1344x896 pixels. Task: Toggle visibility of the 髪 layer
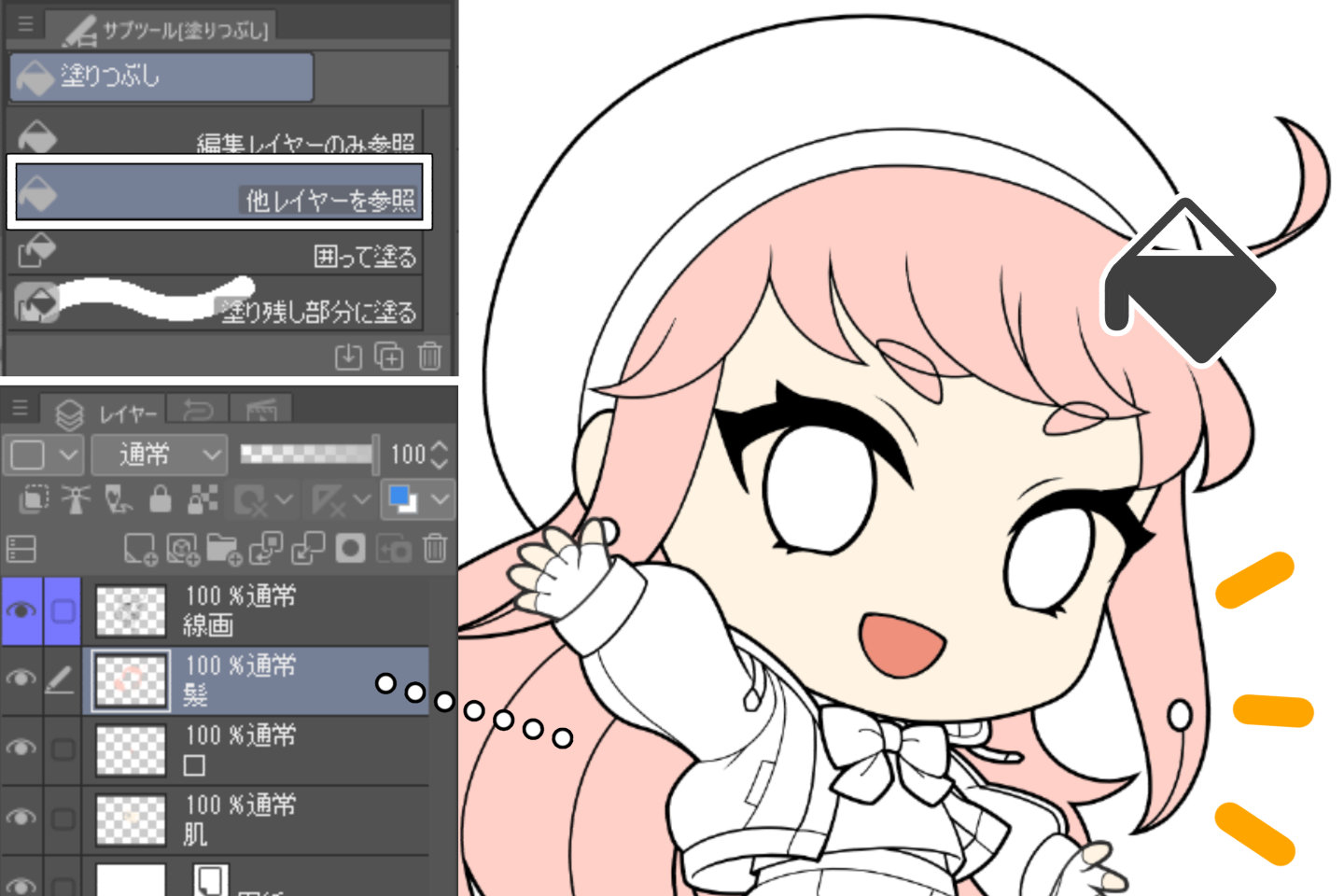point(21,679)
